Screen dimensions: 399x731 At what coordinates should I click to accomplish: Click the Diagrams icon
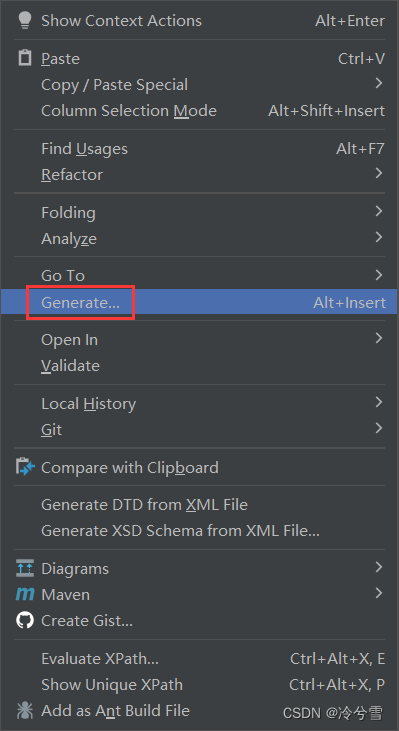tap(25, 568)
